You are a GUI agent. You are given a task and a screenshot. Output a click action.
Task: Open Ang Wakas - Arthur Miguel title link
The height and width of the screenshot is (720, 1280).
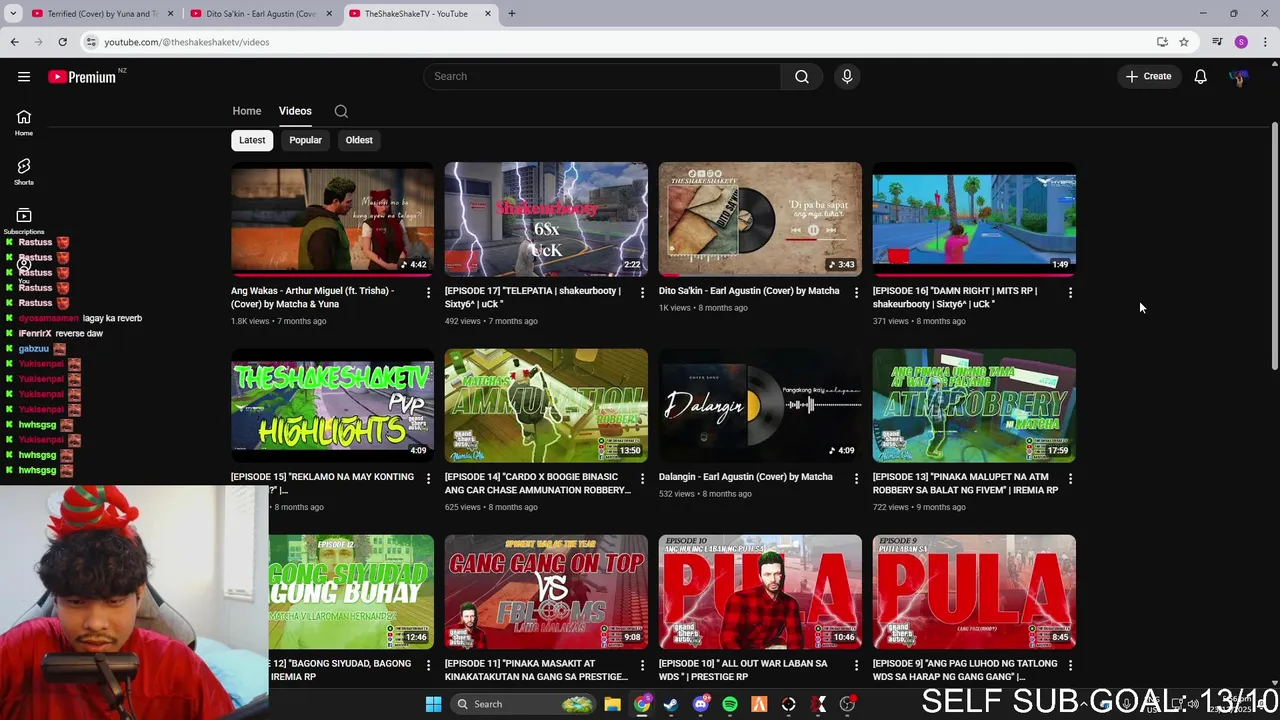312,297
